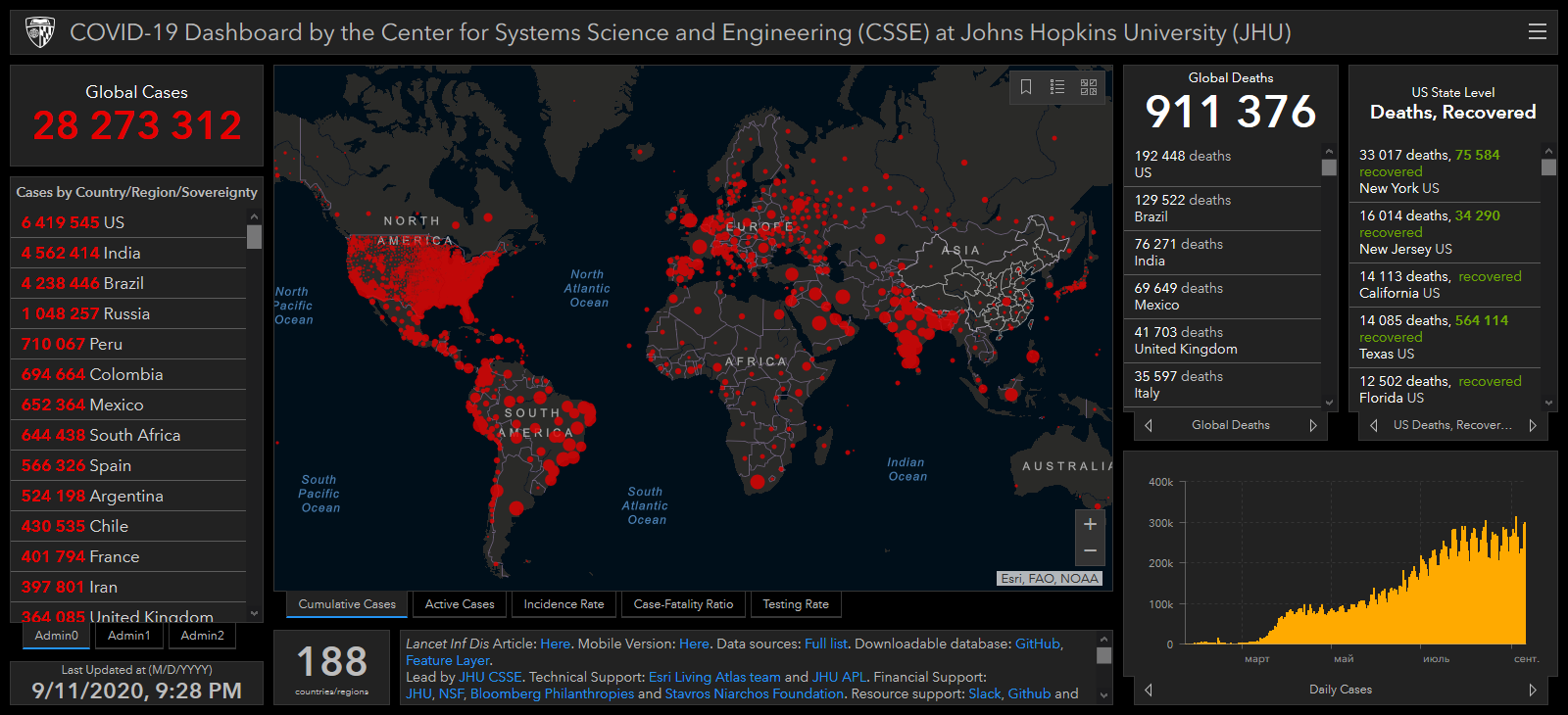
Task: Open the Mobile Version Here link
Action: (694, 643)
